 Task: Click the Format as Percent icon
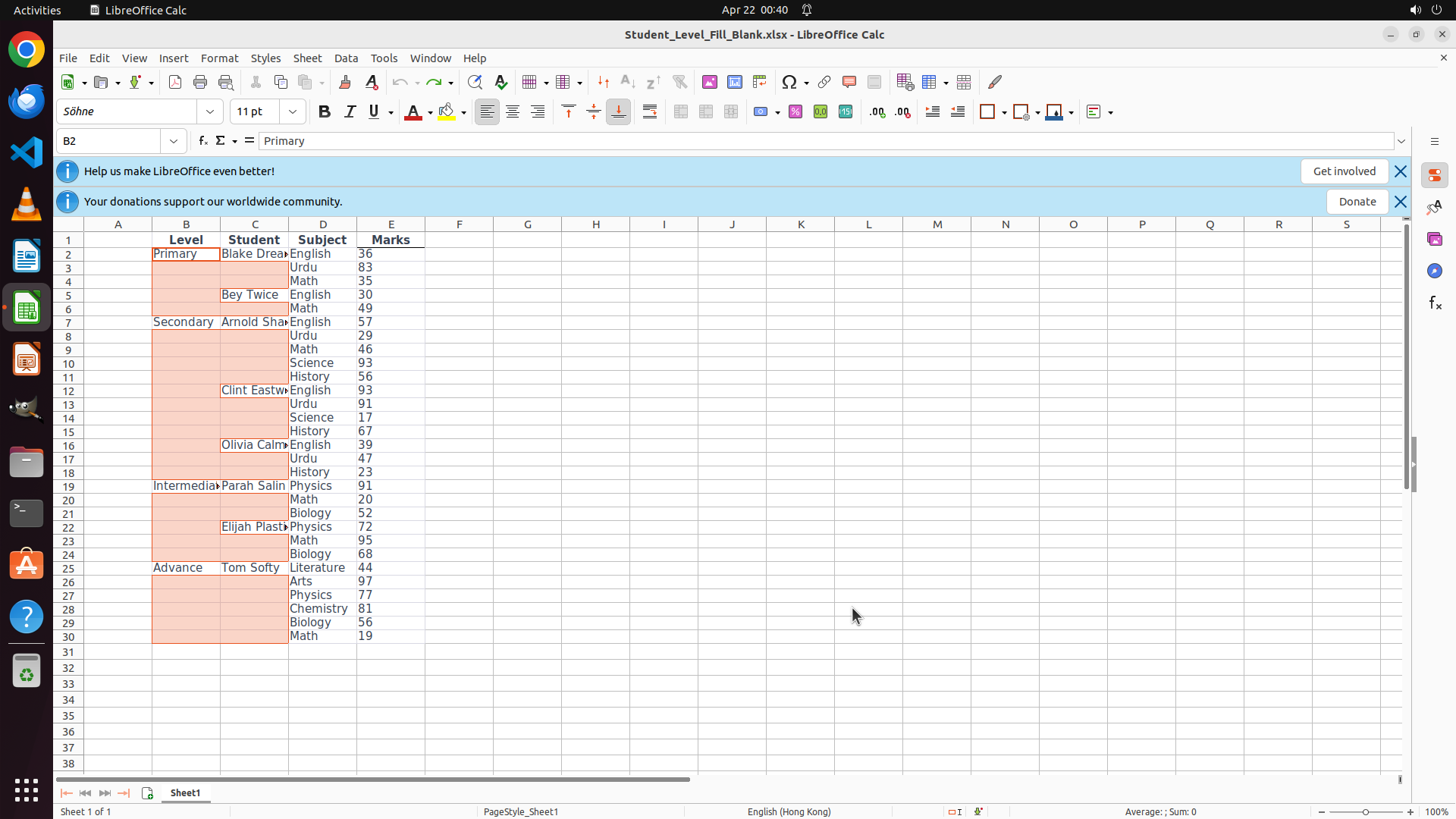tap(795, 112)
